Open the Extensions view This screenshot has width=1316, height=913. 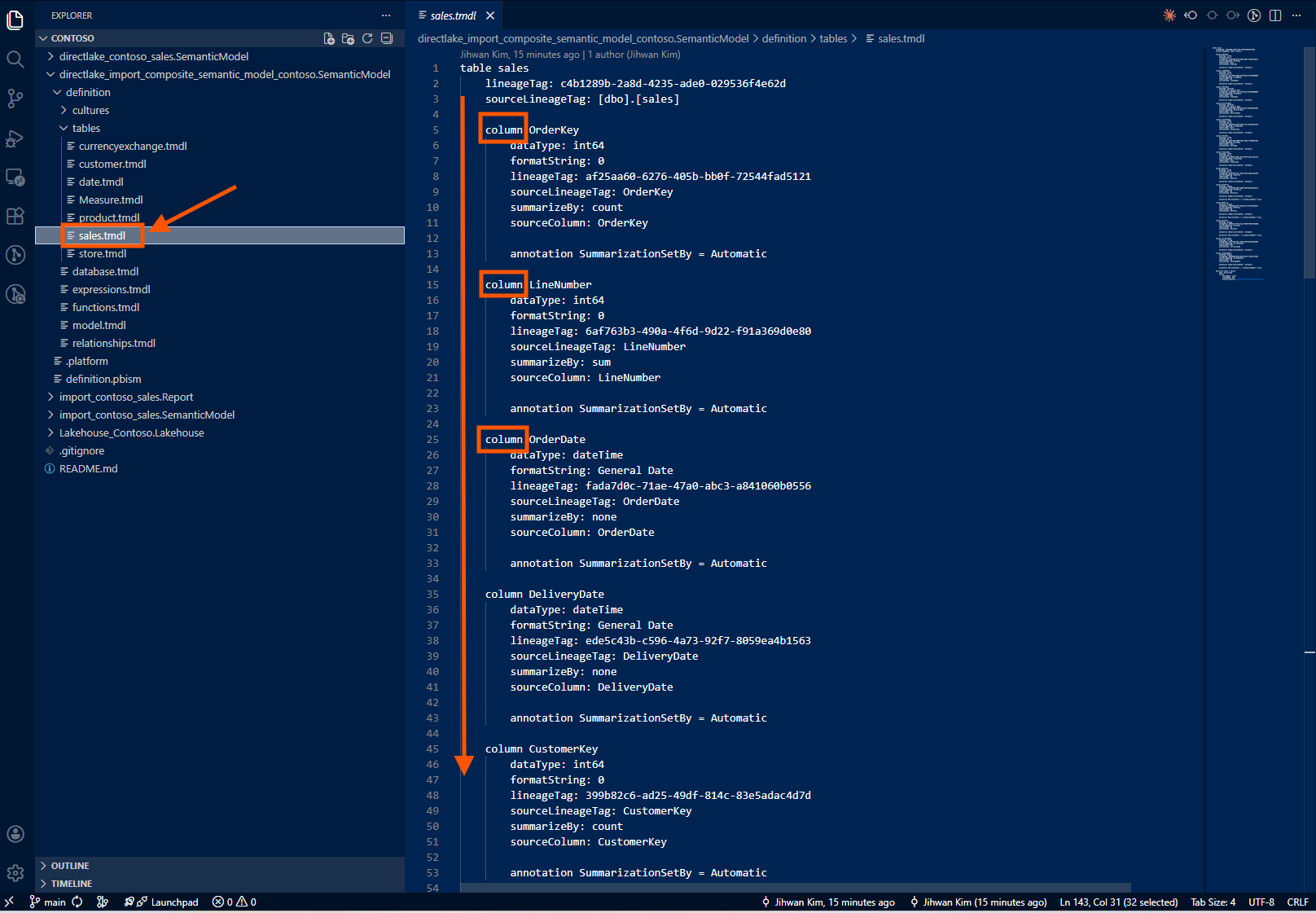click(15, 216)
